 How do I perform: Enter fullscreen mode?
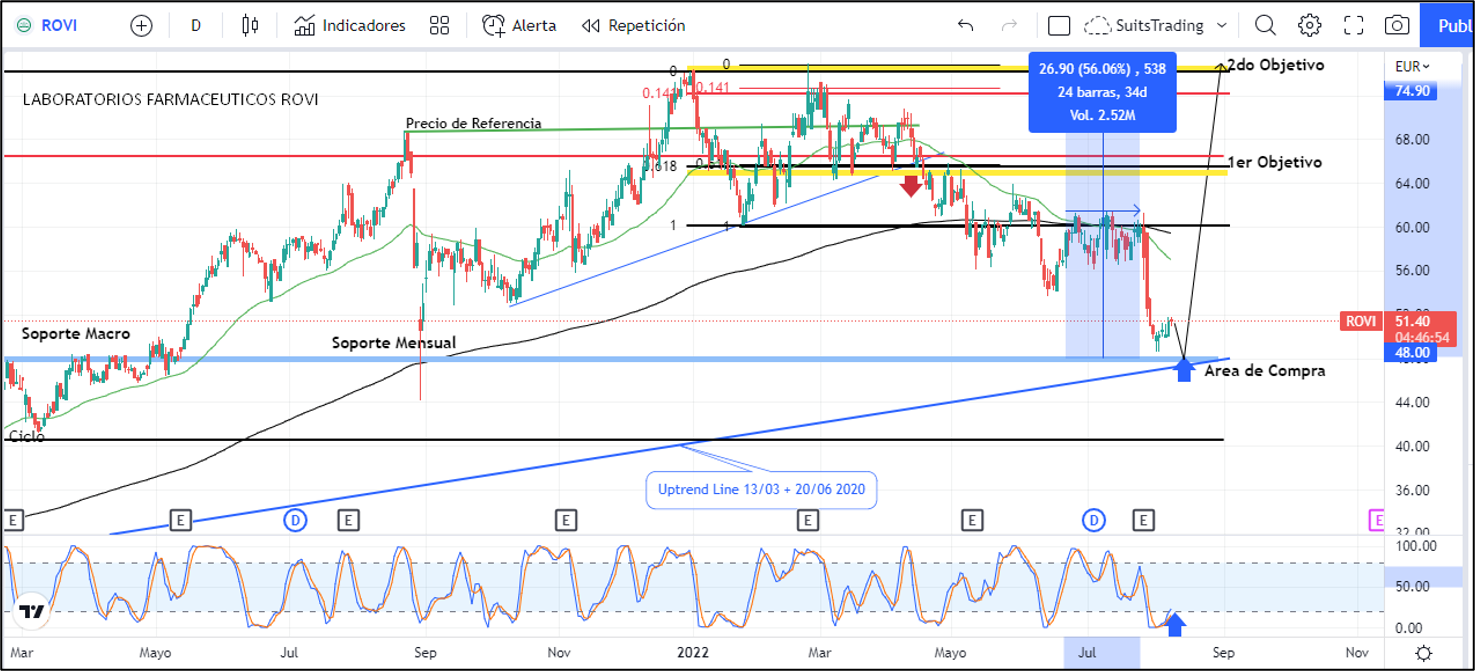(1353, 26)
